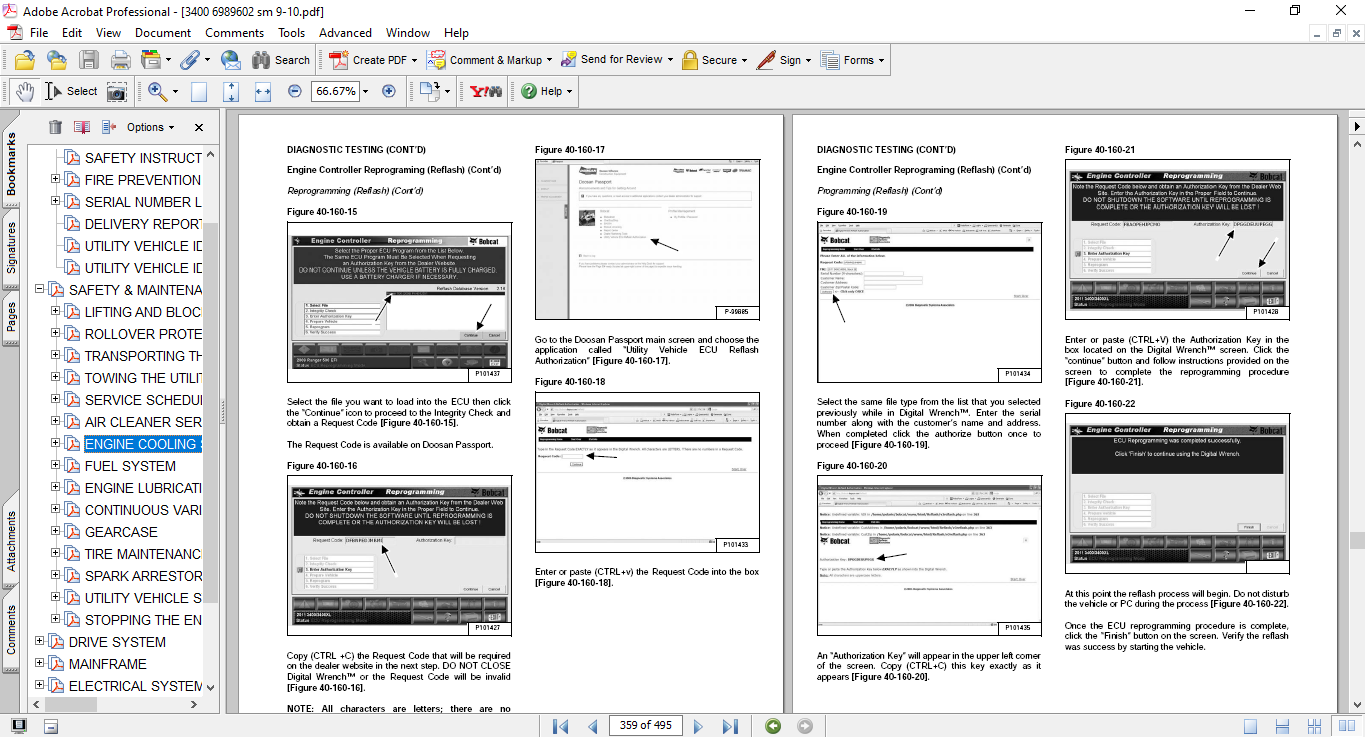Select the Zoom In magnifier tool

tap(157, 91)
